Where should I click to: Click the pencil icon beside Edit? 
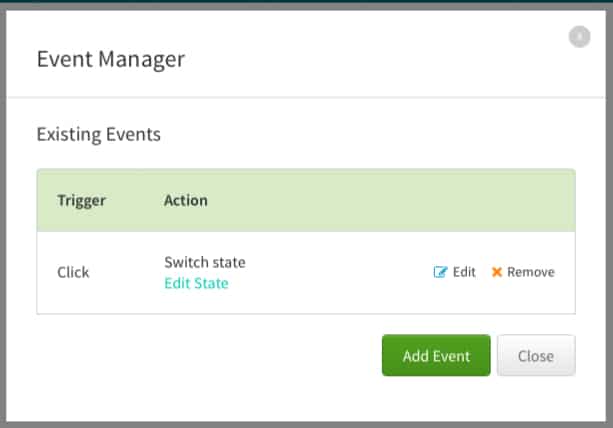440,272
